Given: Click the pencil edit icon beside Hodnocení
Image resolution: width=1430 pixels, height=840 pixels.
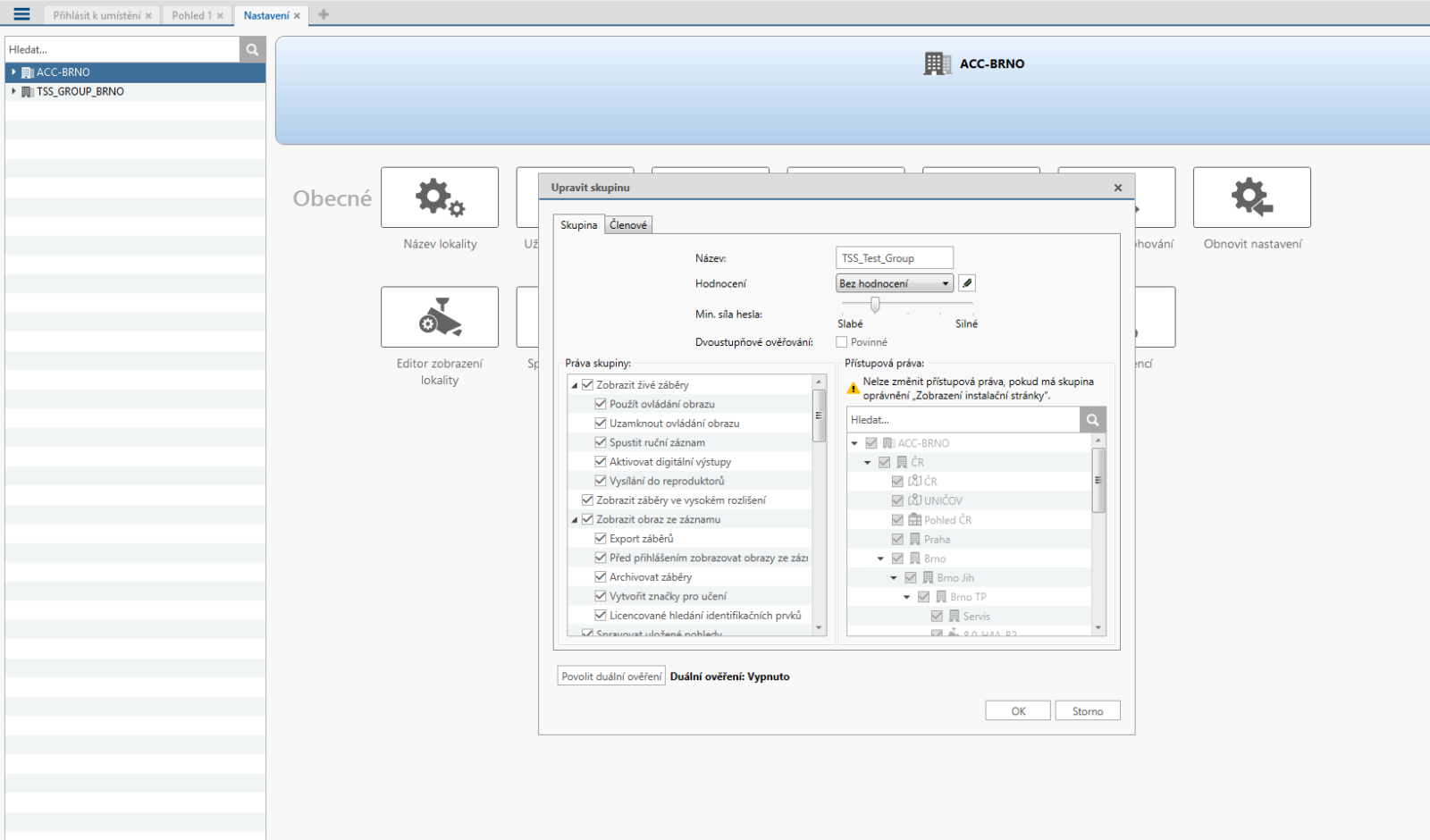Looking at the screenshot, I should (x=967, y=283).
